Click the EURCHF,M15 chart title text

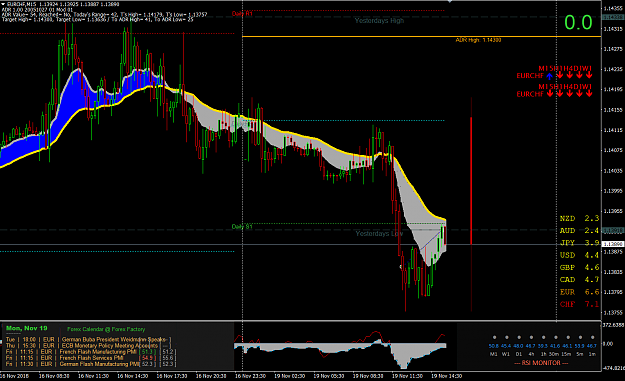[22, 4]
